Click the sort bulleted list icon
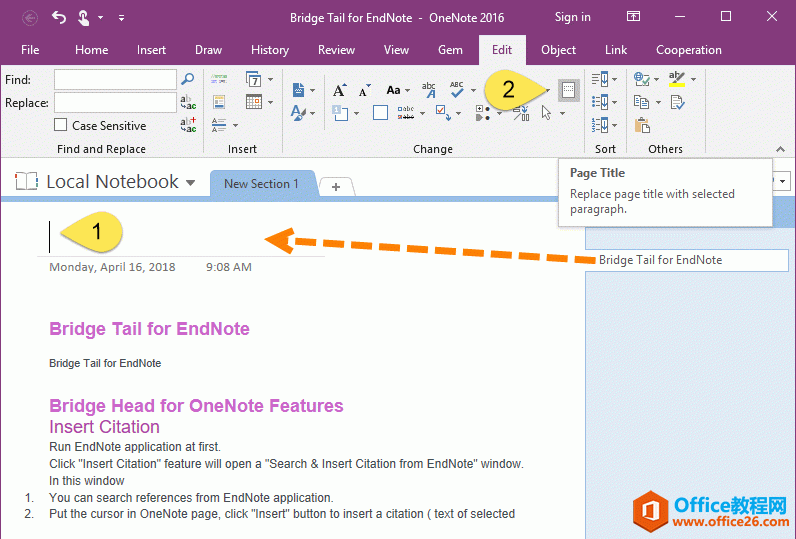This screenshot has width=796, height=539. click(600, 102)
